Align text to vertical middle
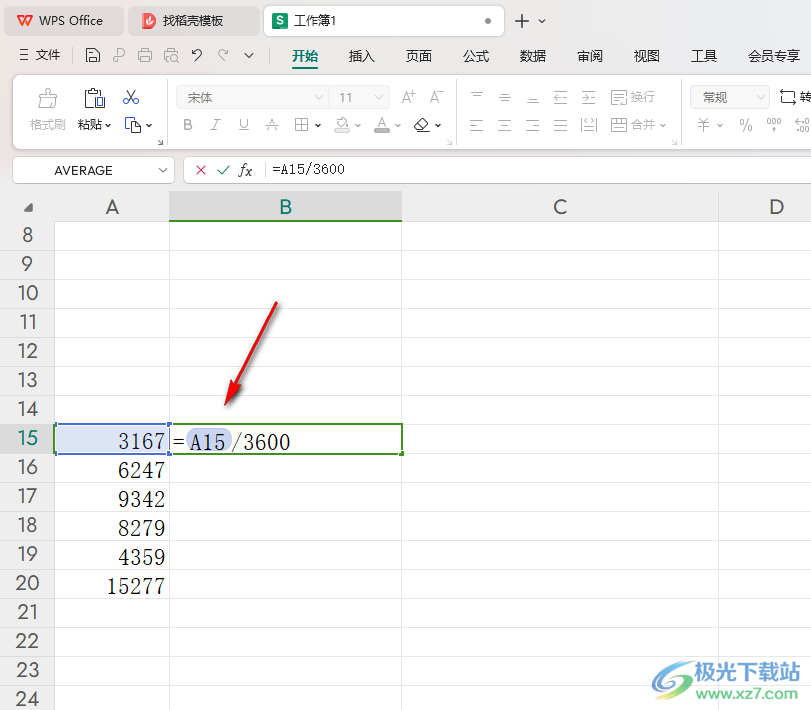The height and width of the screenshot is (710, 811). [x=505, y=97]
